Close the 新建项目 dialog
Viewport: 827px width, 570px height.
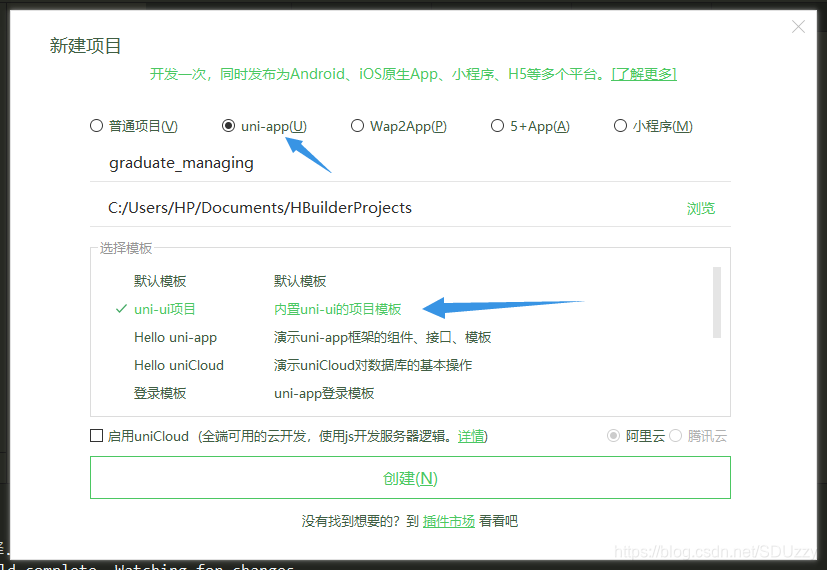[x=798, y=27]
